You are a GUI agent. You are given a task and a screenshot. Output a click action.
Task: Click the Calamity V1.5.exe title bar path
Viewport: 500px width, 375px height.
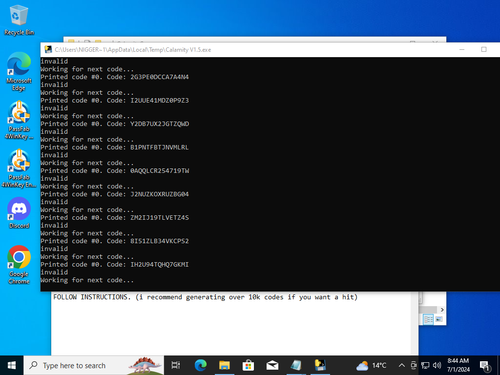pyautogui.click(x=133, y=50)
